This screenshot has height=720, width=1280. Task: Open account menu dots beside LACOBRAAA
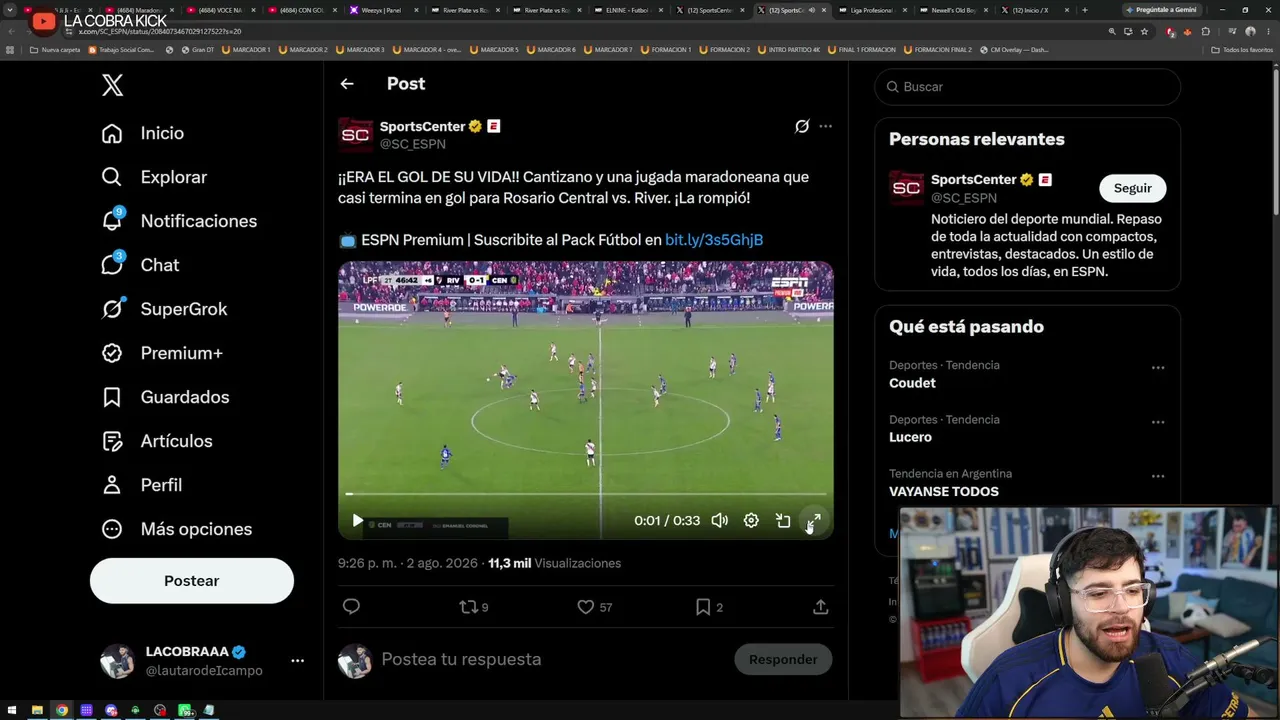click(297, 661)
